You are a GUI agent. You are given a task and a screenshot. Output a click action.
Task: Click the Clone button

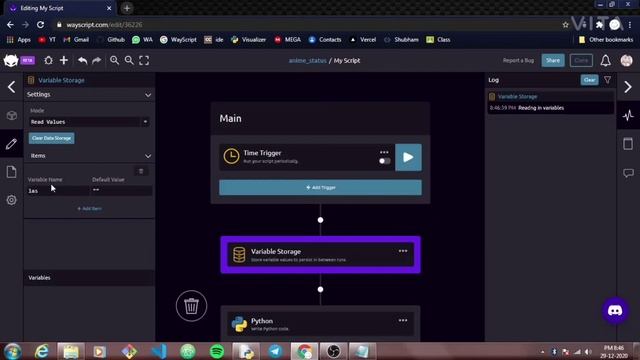tap(581, 60)
